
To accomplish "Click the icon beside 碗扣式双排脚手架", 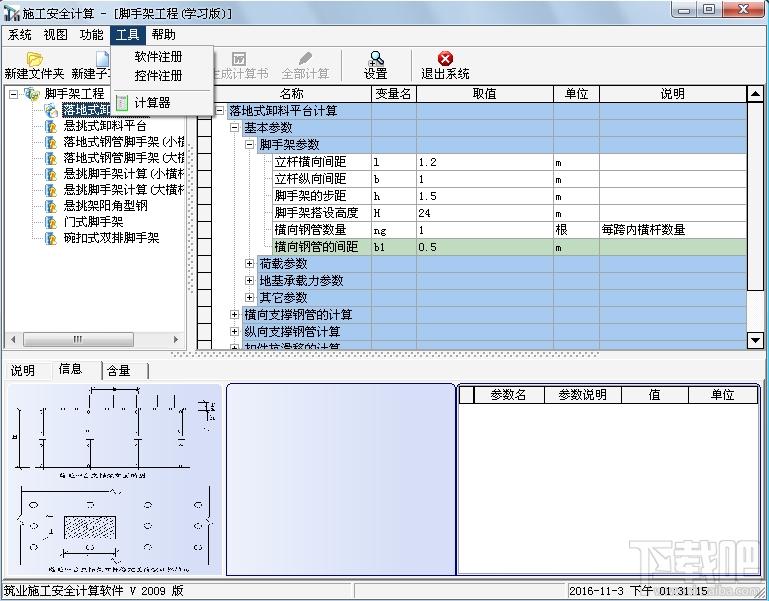I will click(52, 238).
